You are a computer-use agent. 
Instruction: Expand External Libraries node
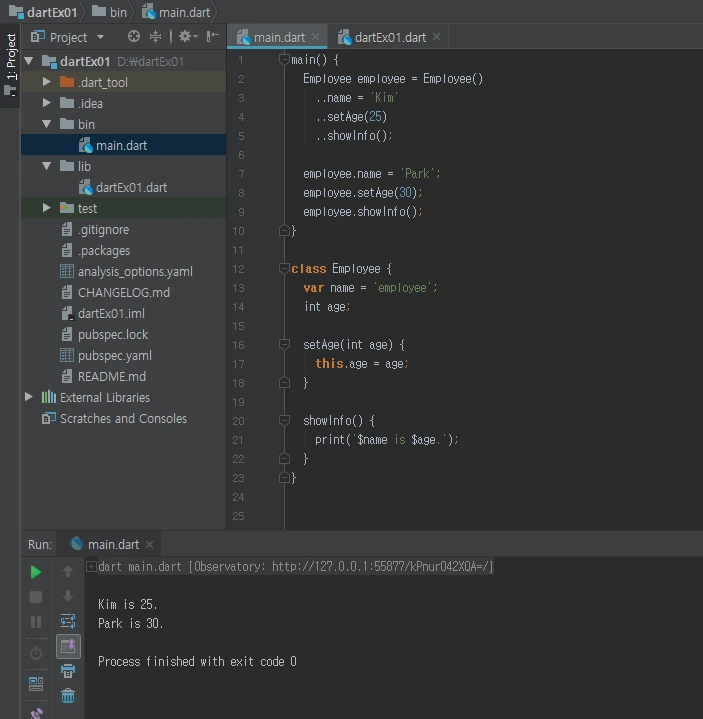click(x=29, y=397)
